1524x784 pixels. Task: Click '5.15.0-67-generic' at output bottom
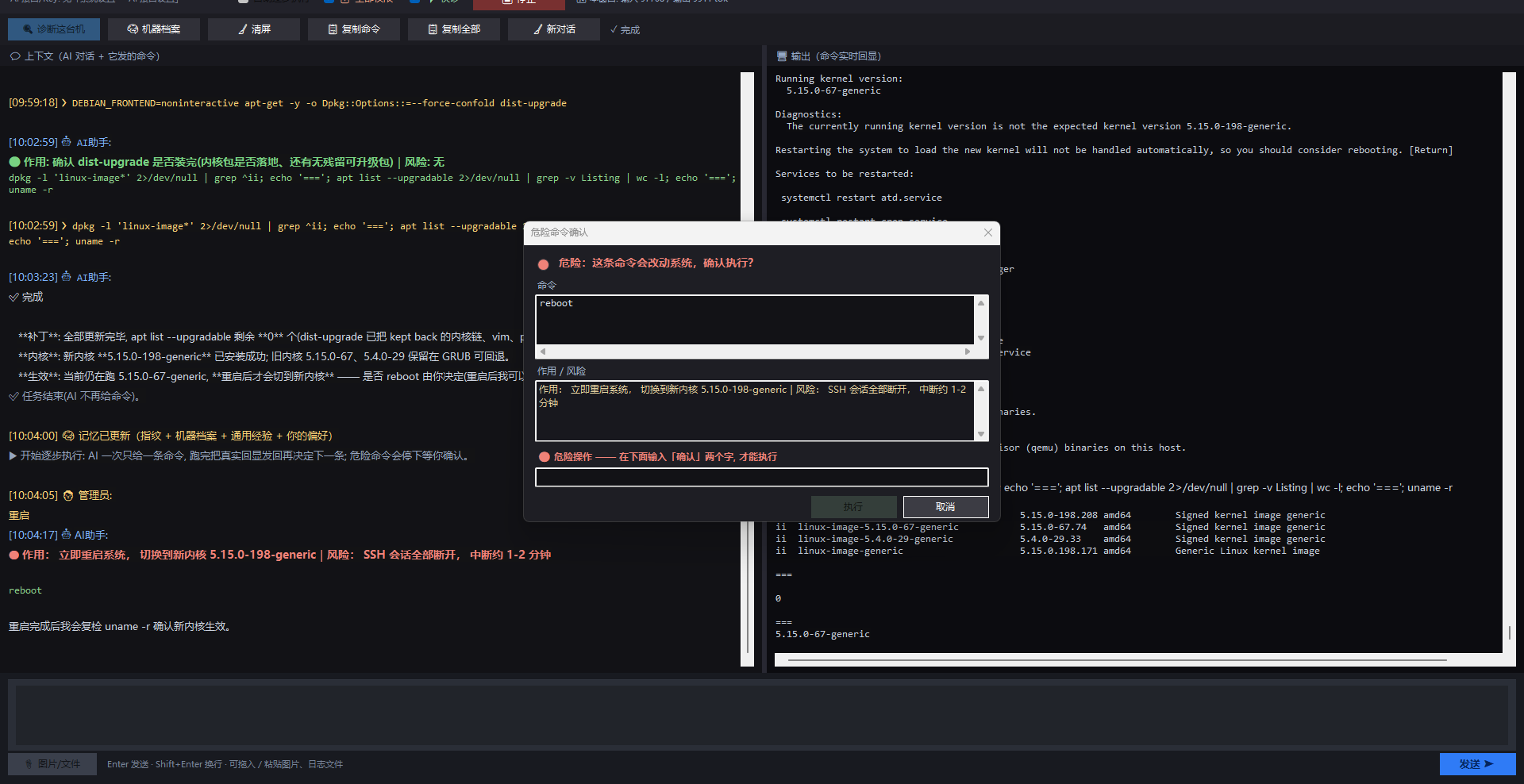pyautogui.click(x=822, y=634)
